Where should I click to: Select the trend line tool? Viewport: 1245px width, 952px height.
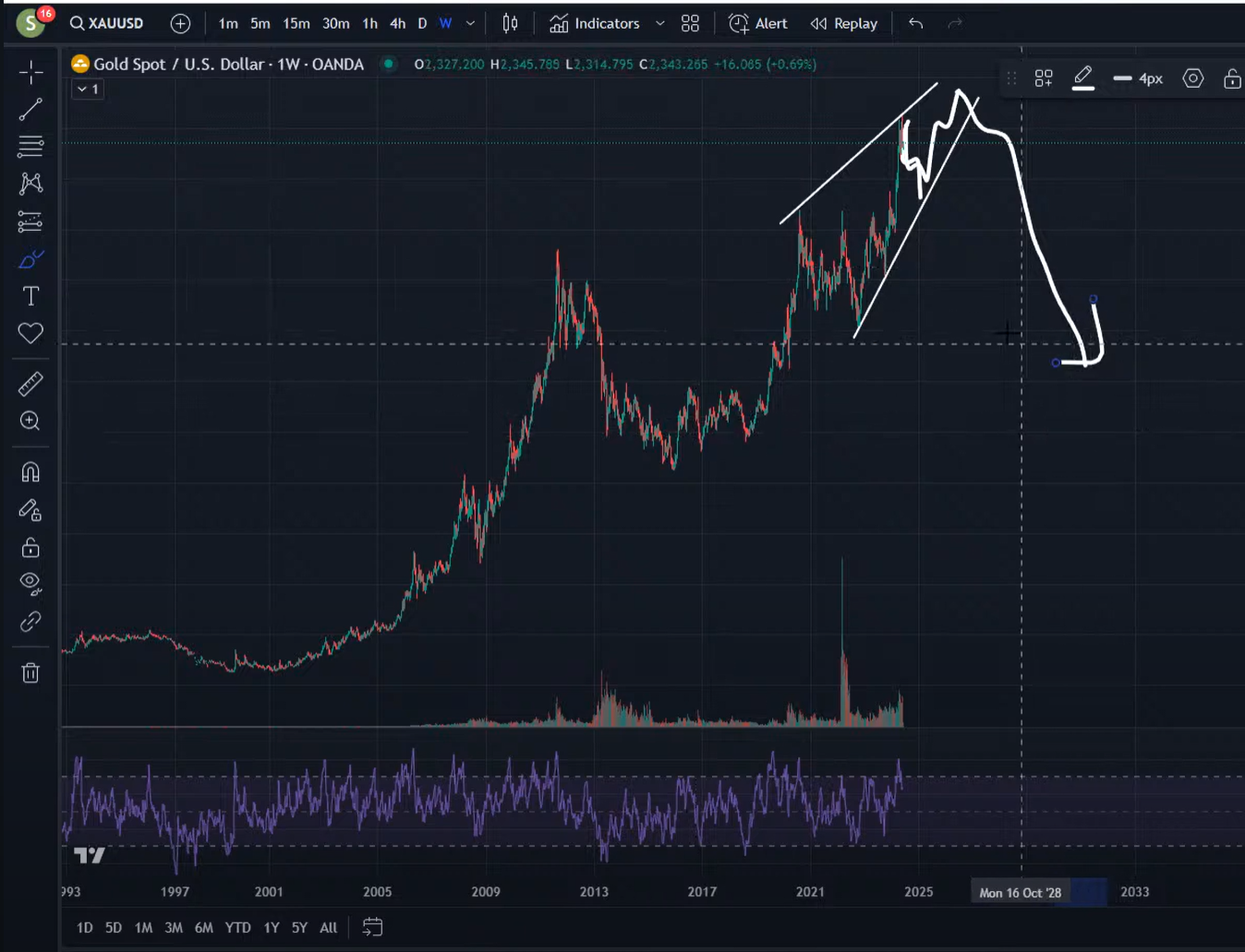point(30,110)
